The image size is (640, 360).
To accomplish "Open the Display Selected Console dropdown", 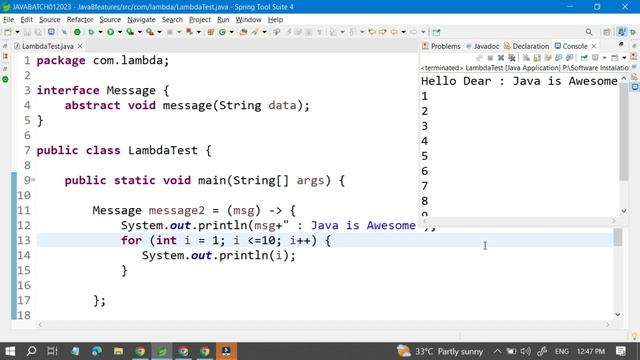I will click(x=604, y=58).
